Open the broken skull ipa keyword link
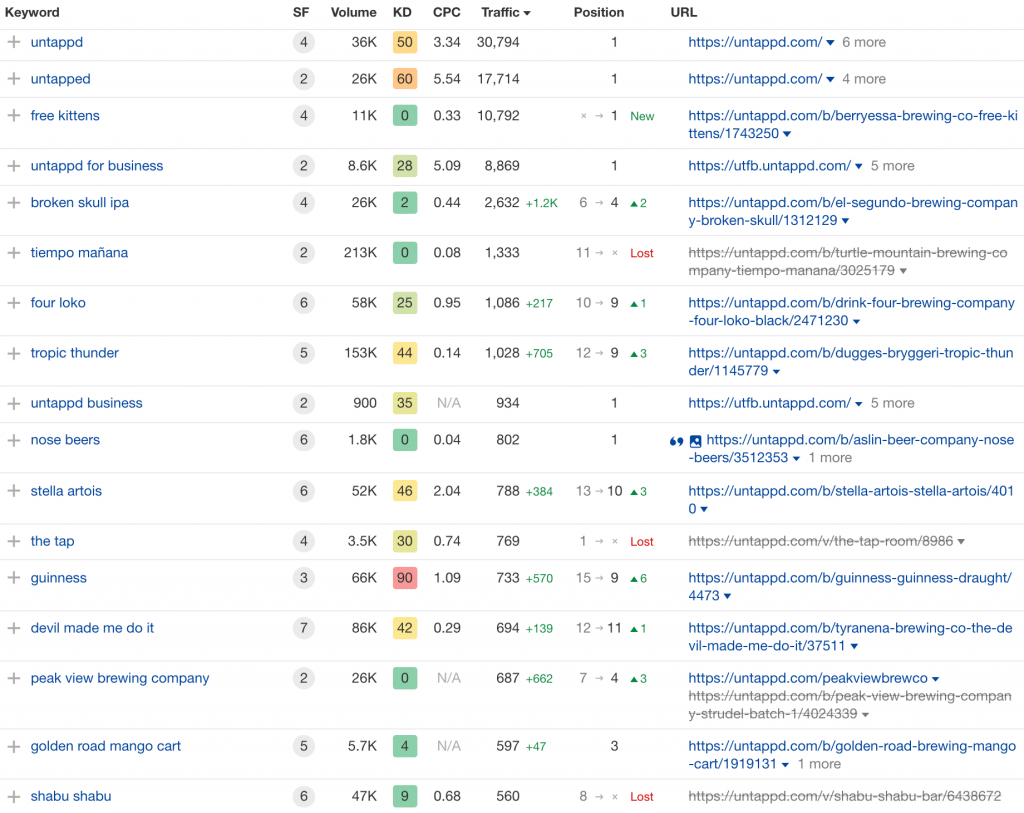Screen dimensions: 1024x813 pyautogui.click(x=80, y=202)
